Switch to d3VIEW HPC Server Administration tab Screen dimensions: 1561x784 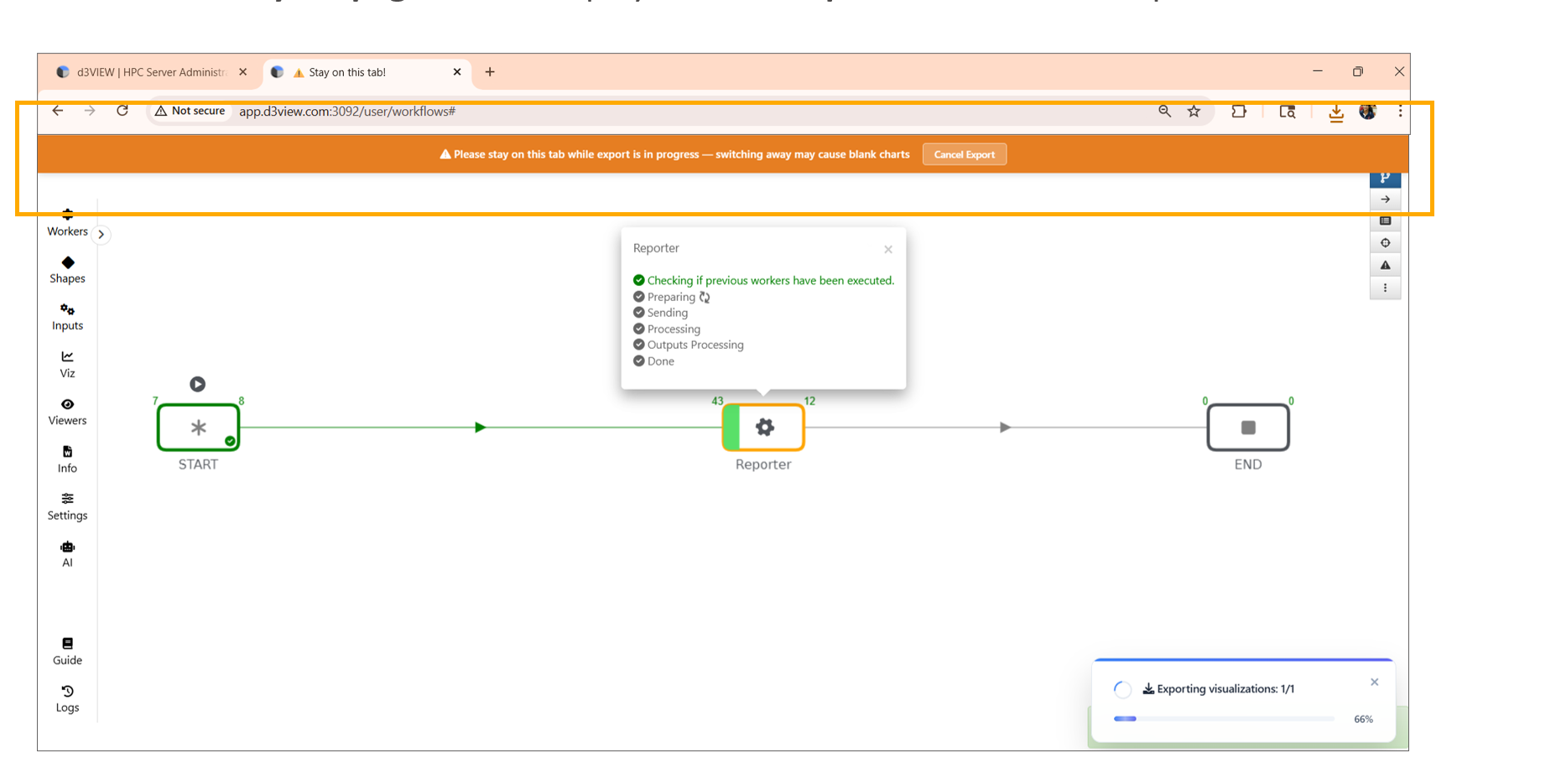[151, 72]
